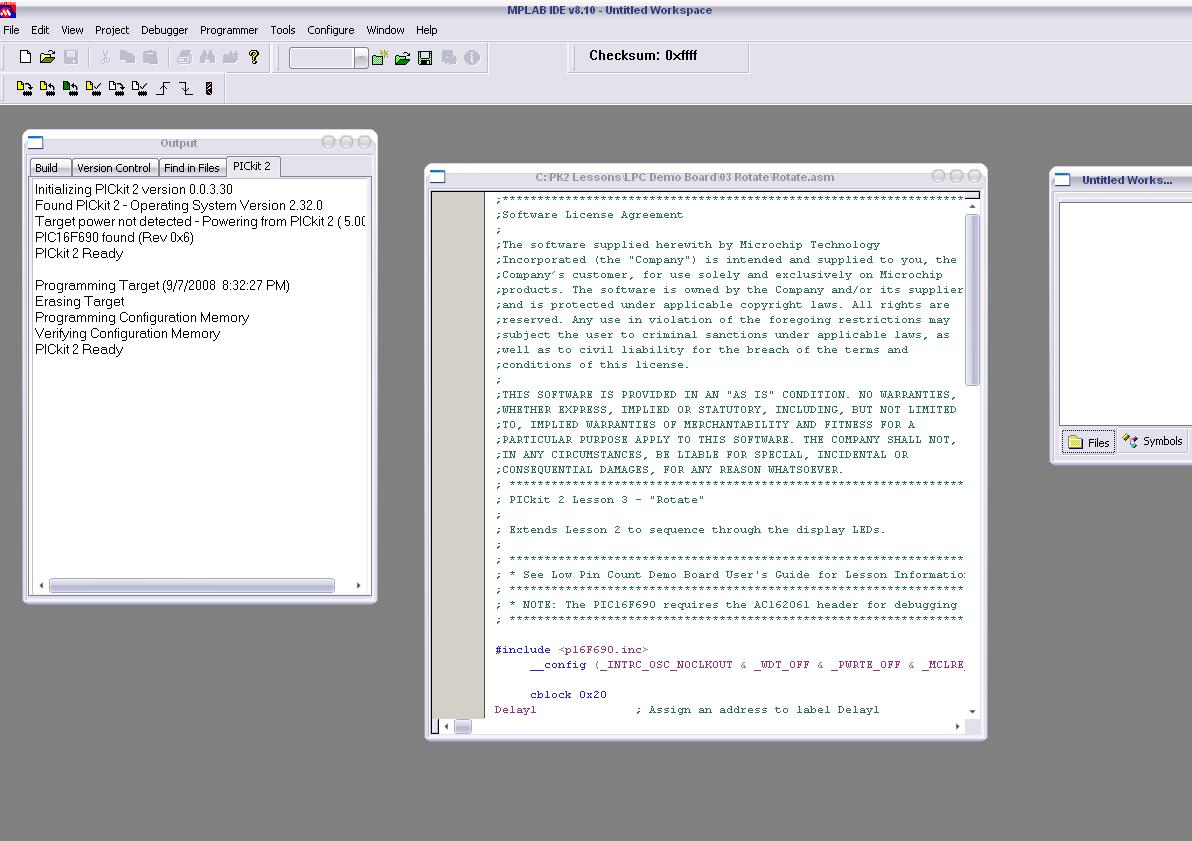
Task: Click the Untitled Workspace window menu icon
Action: [x=1062, y=180]
